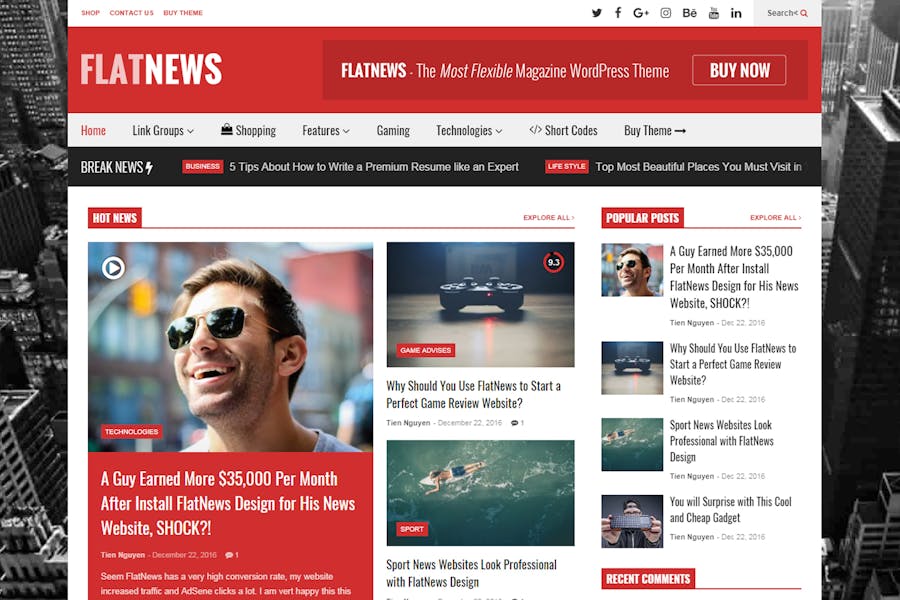Click the FlatNews site logo
Image resolution: width=900 pixels, height=600 pixels.
tap(151, 69)
